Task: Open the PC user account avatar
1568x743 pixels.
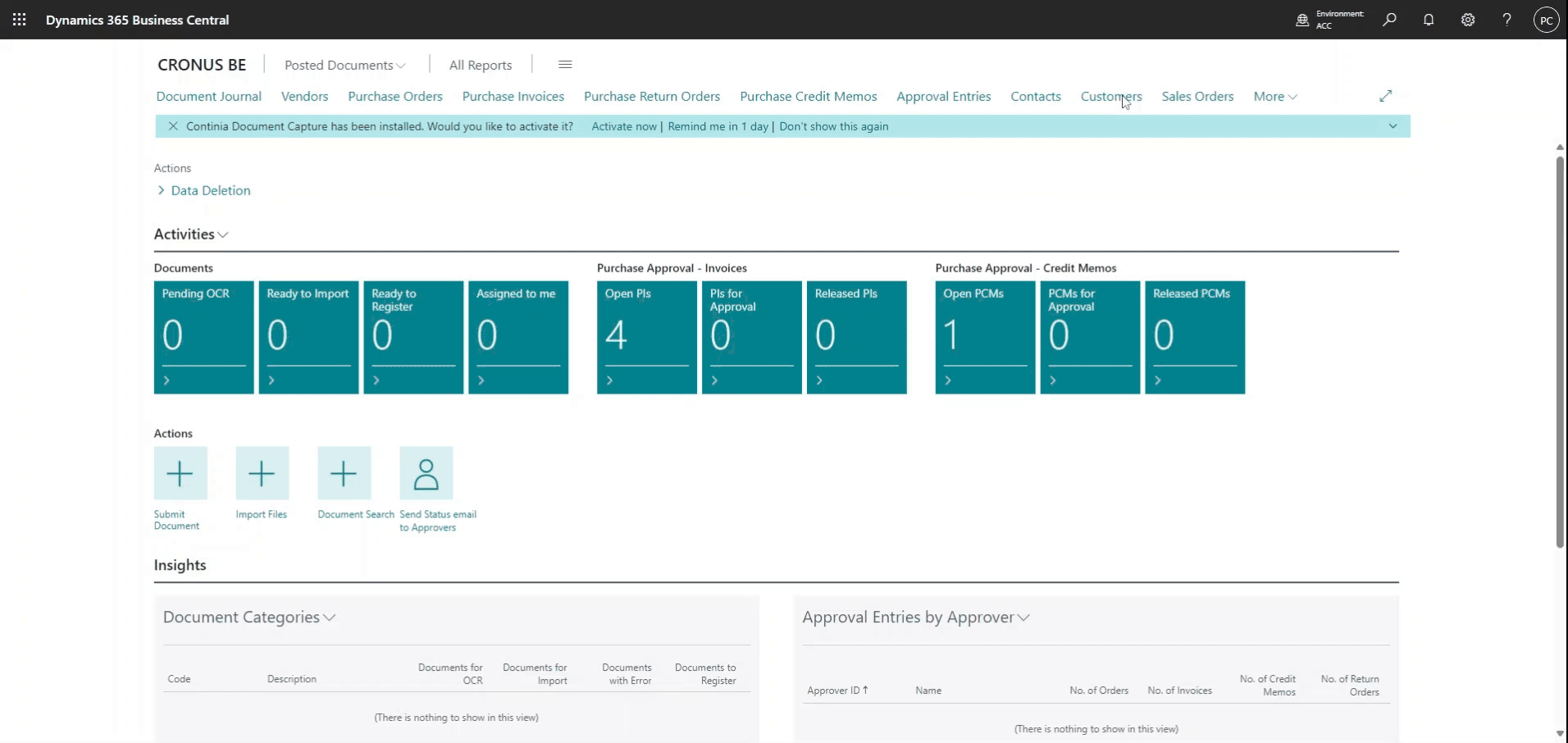Action: pos(1547,20)
